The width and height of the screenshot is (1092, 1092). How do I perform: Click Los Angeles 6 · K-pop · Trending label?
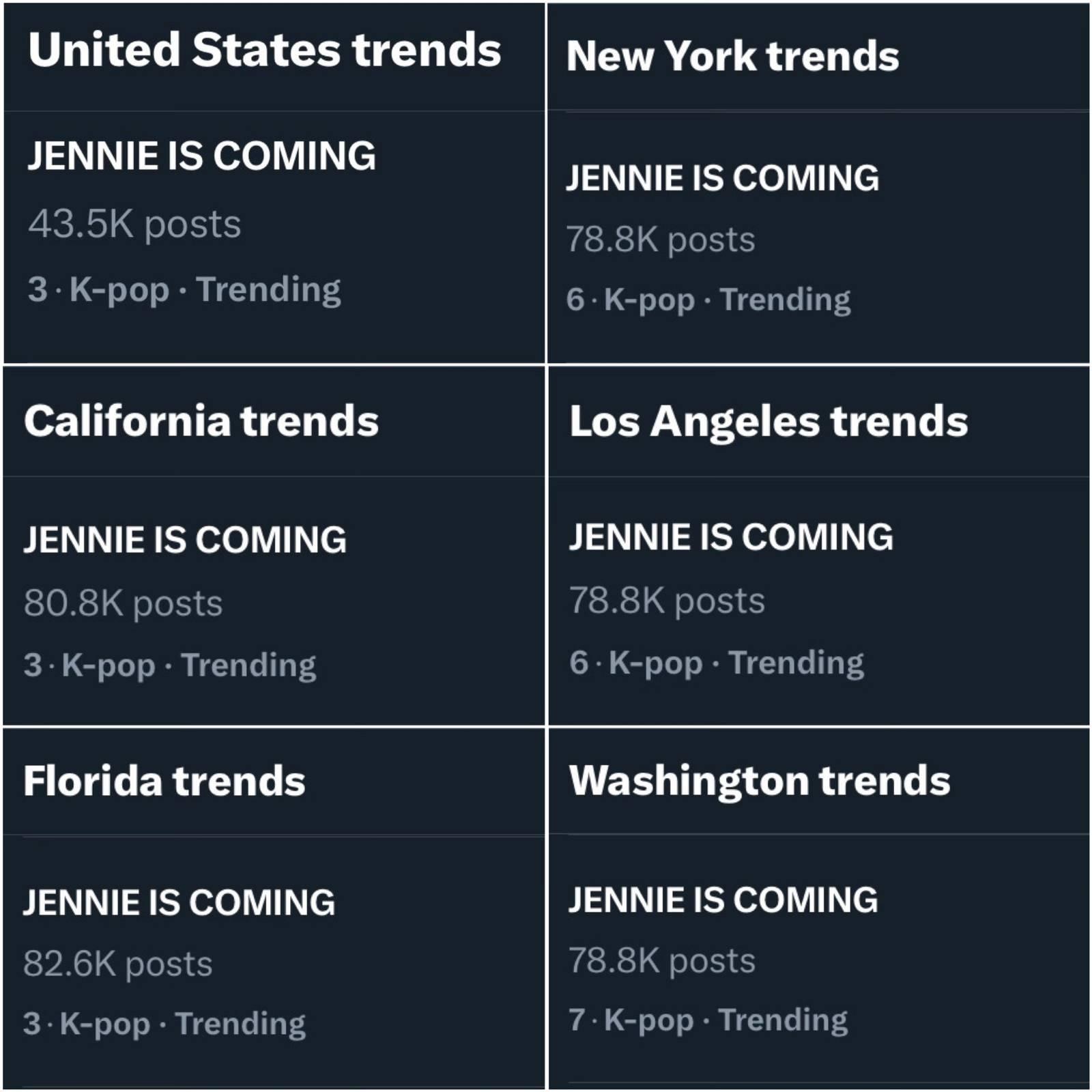[717, 663]
